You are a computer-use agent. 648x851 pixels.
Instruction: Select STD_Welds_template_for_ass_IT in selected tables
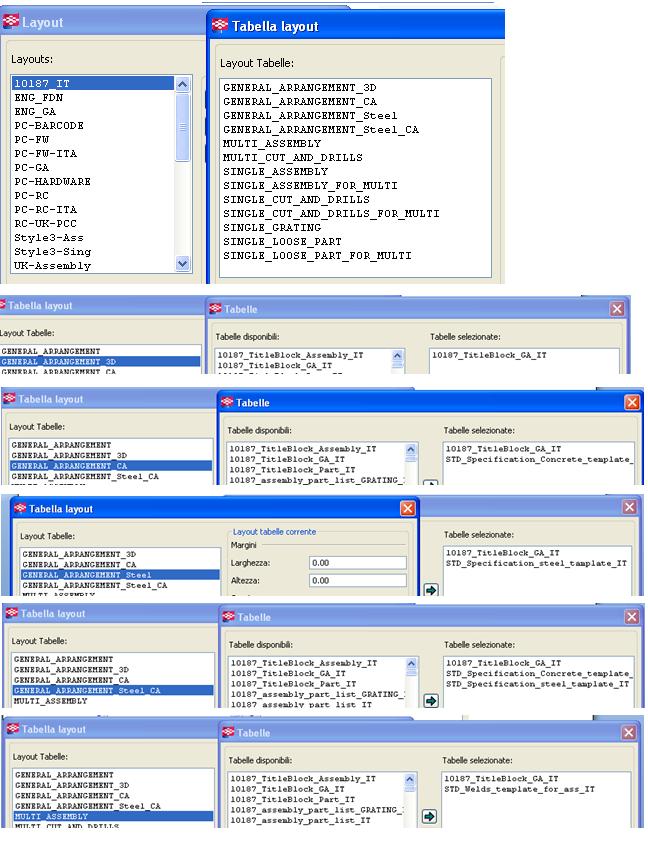[520, 792]
